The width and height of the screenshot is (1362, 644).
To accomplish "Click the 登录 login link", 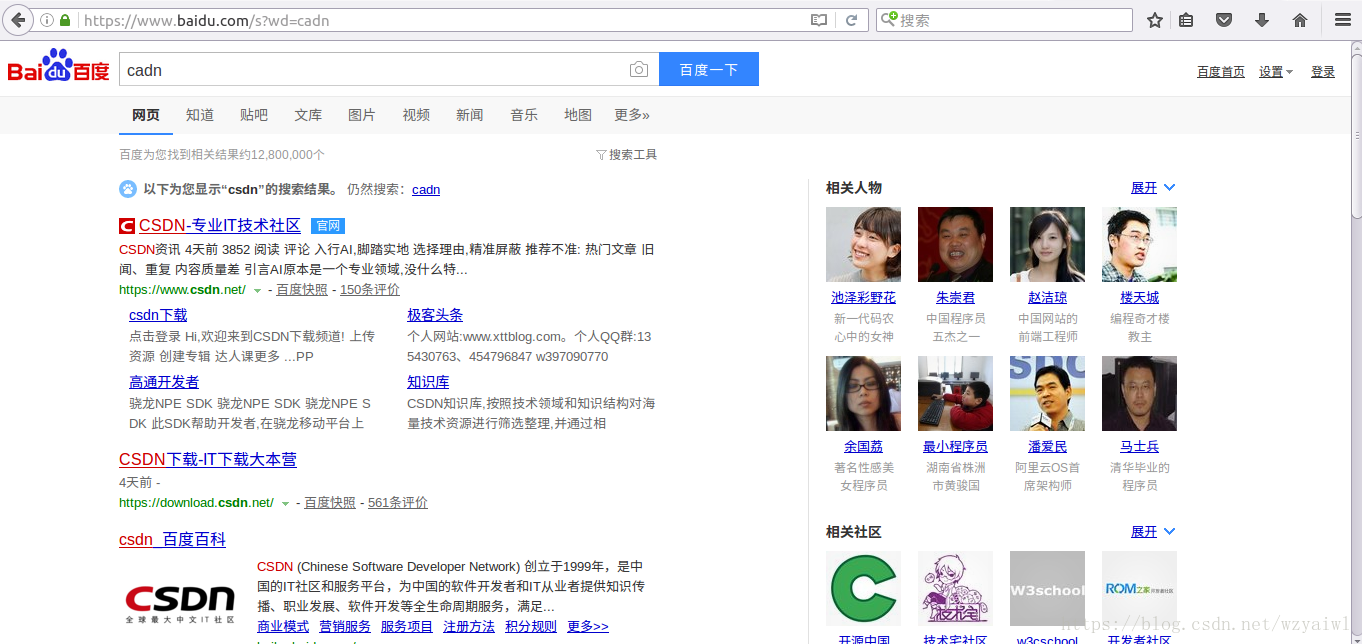I will click(1323, 72).
